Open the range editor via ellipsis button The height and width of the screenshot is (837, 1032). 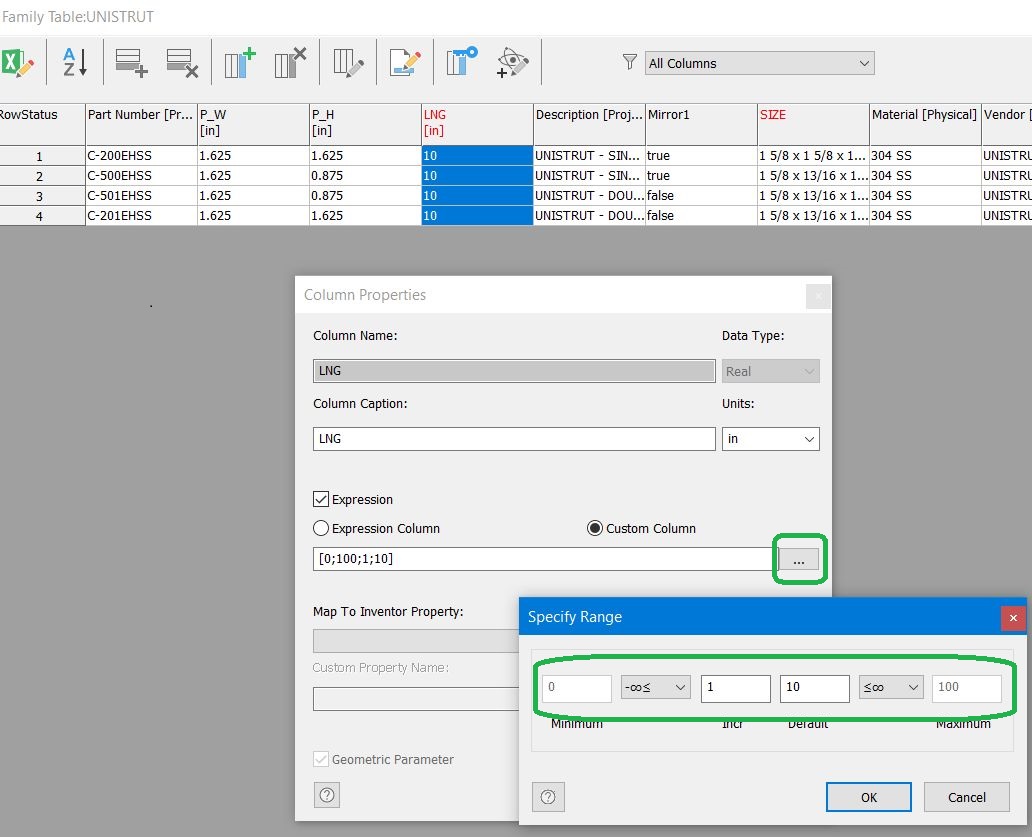[798, 560]
